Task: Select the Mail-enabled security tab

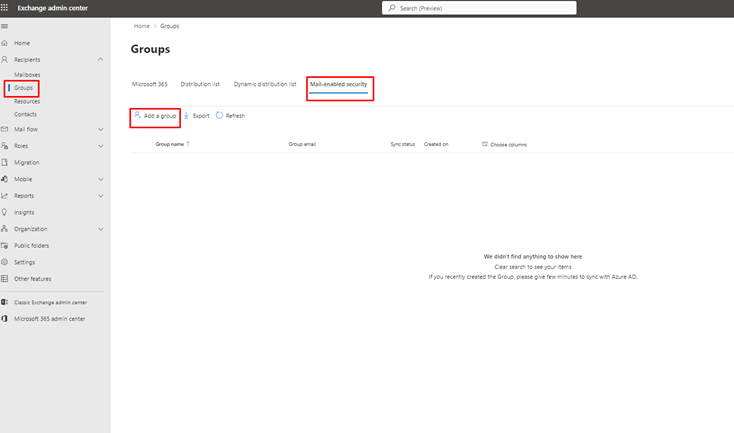Action: (338, 84)
